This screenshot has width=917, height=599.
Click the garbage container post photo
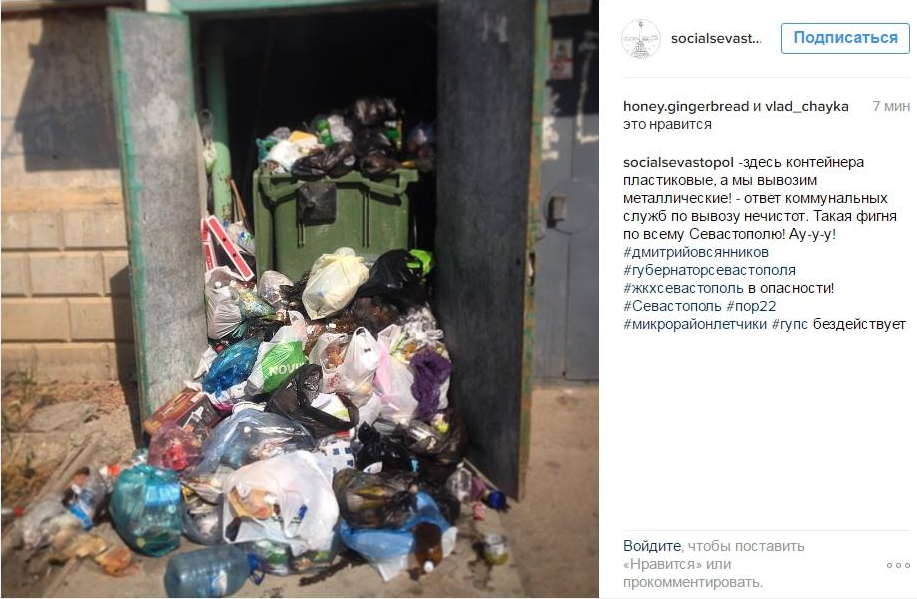pos(299,300)
